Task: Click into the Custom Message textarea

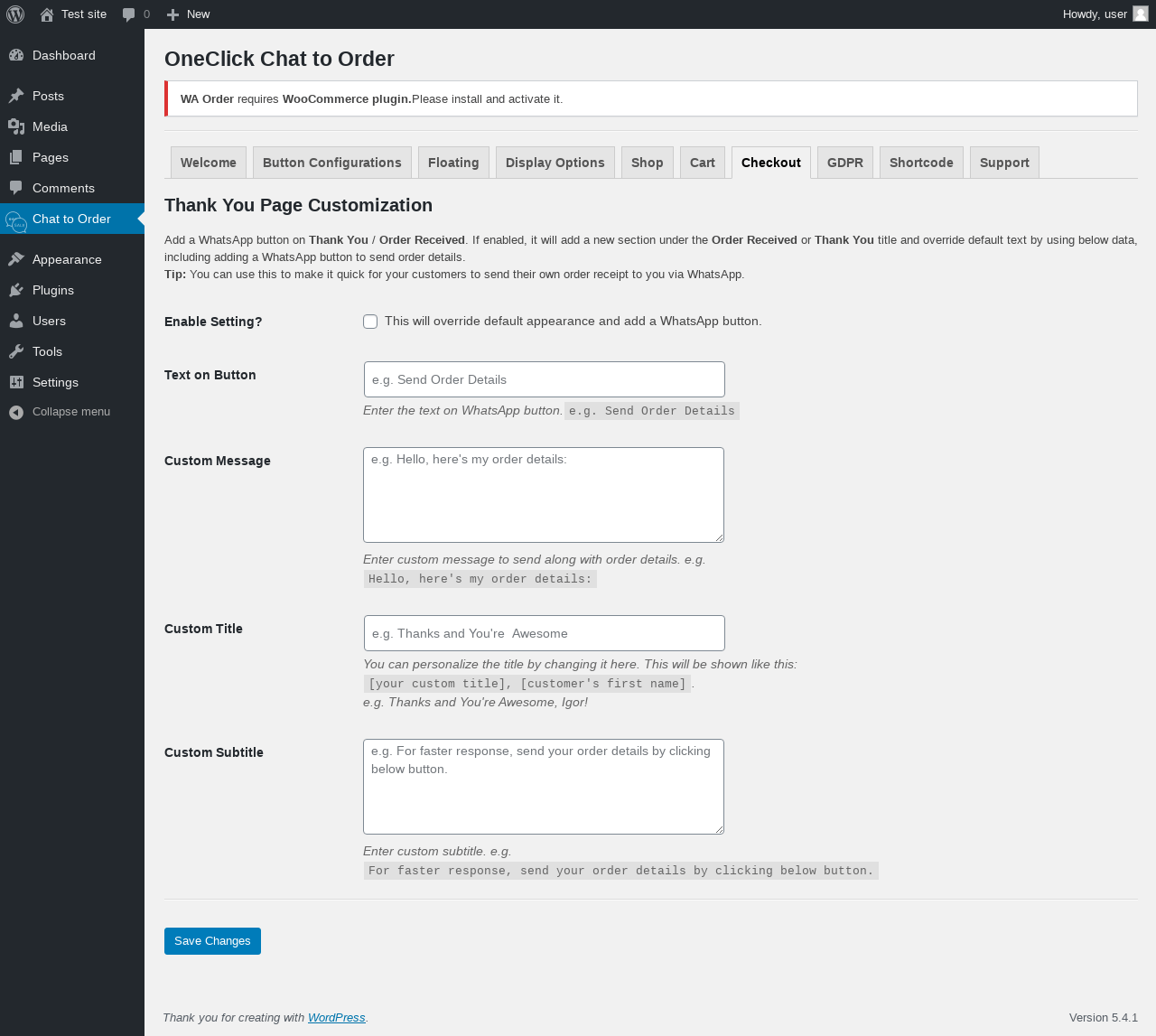Action: pyautogui.click(x=544, y=495)
